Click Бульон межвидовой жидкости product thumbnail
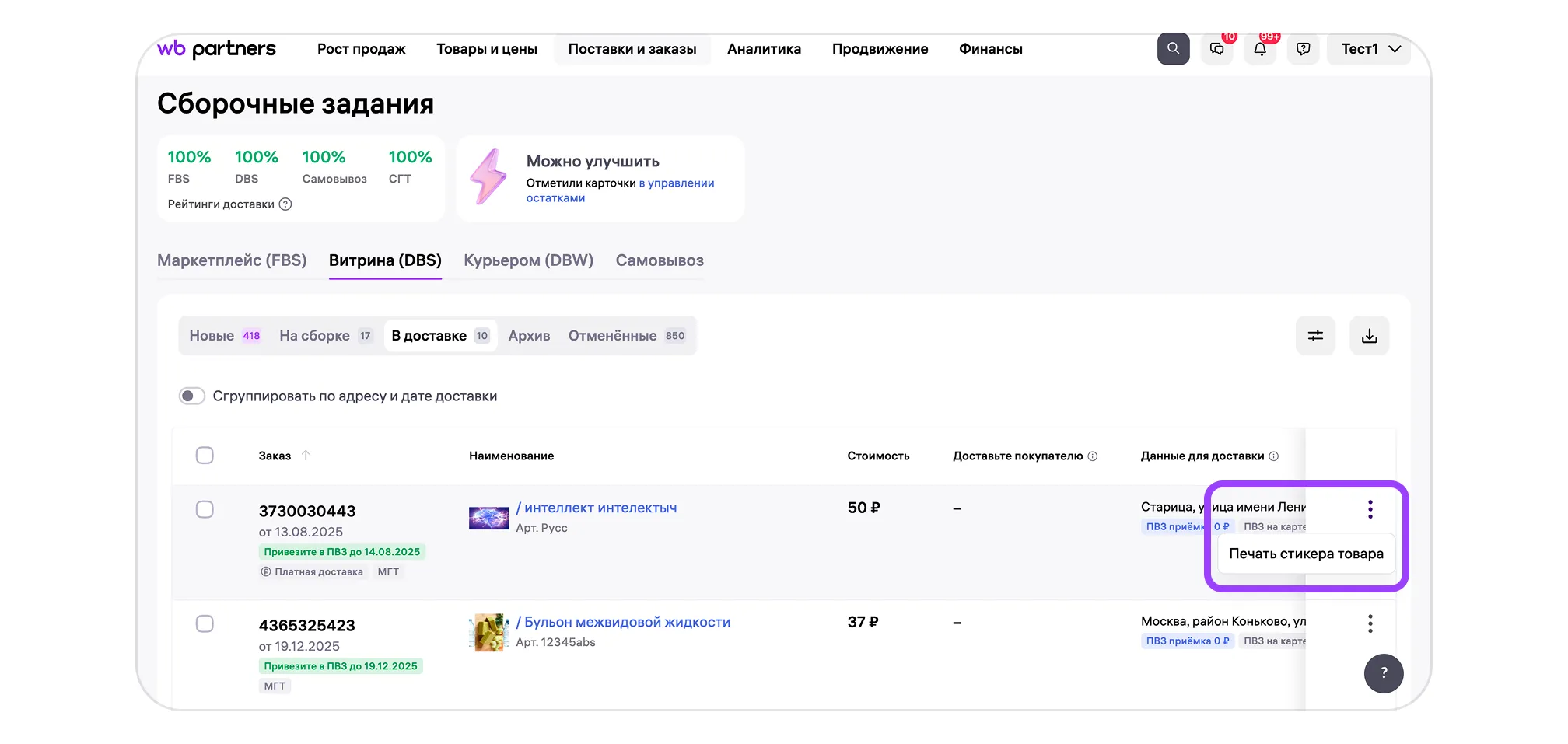 click(488, 632)
